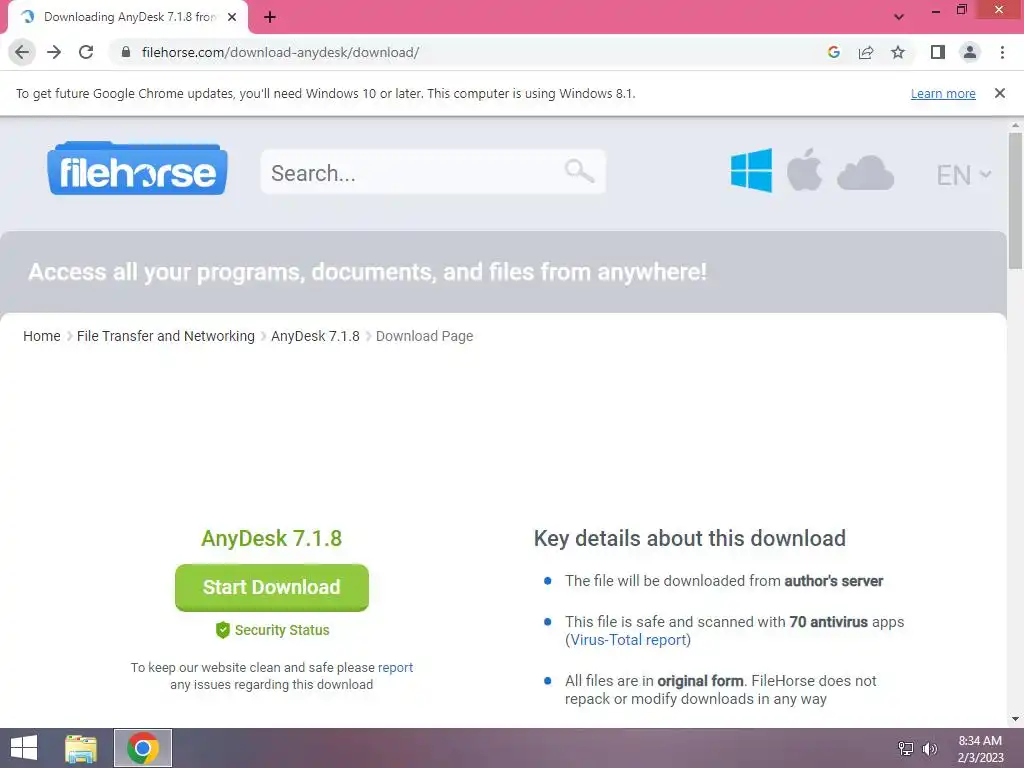Click the AnyDesk 7.1.8 green title
1024x768 pixels.
[272, 538]
